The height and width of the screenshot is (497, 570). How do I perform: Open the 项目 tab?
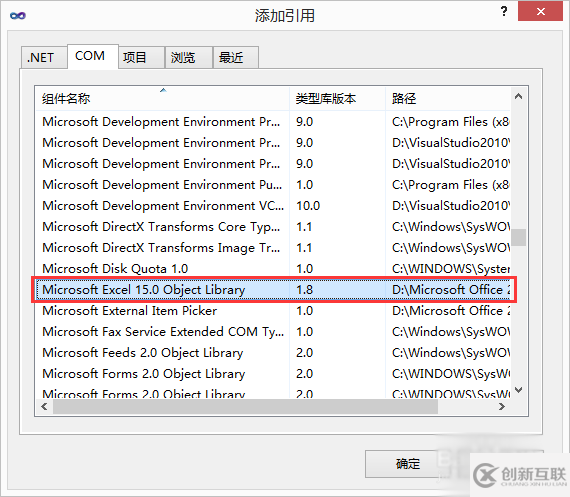(141, 57)
